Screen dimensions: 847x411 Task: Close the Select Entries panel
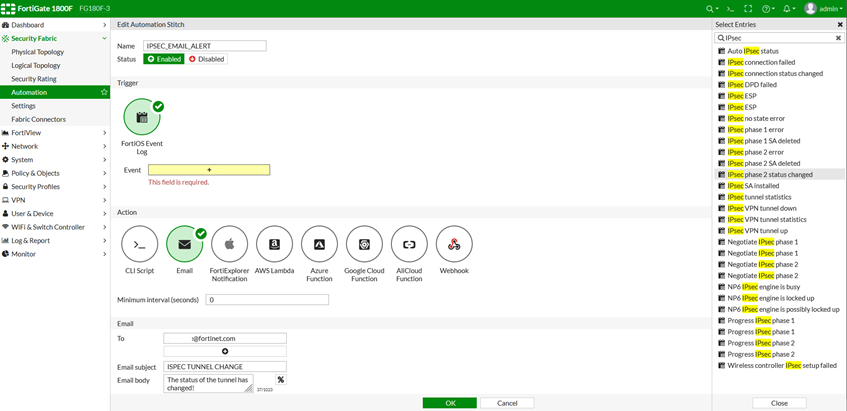[779, 403]
